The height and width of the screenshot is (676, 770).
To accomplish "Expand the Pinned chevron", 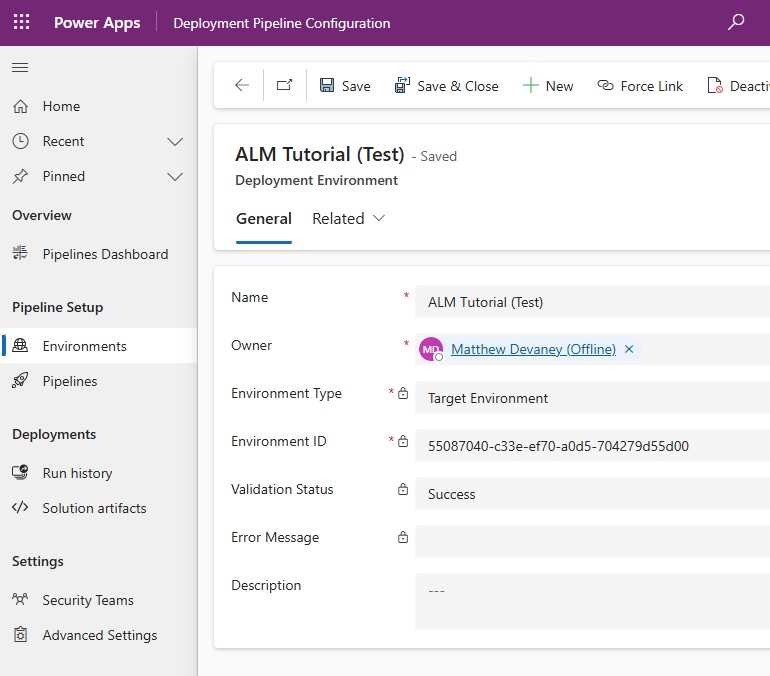I will pyautogui.click(x=175, y=177).
